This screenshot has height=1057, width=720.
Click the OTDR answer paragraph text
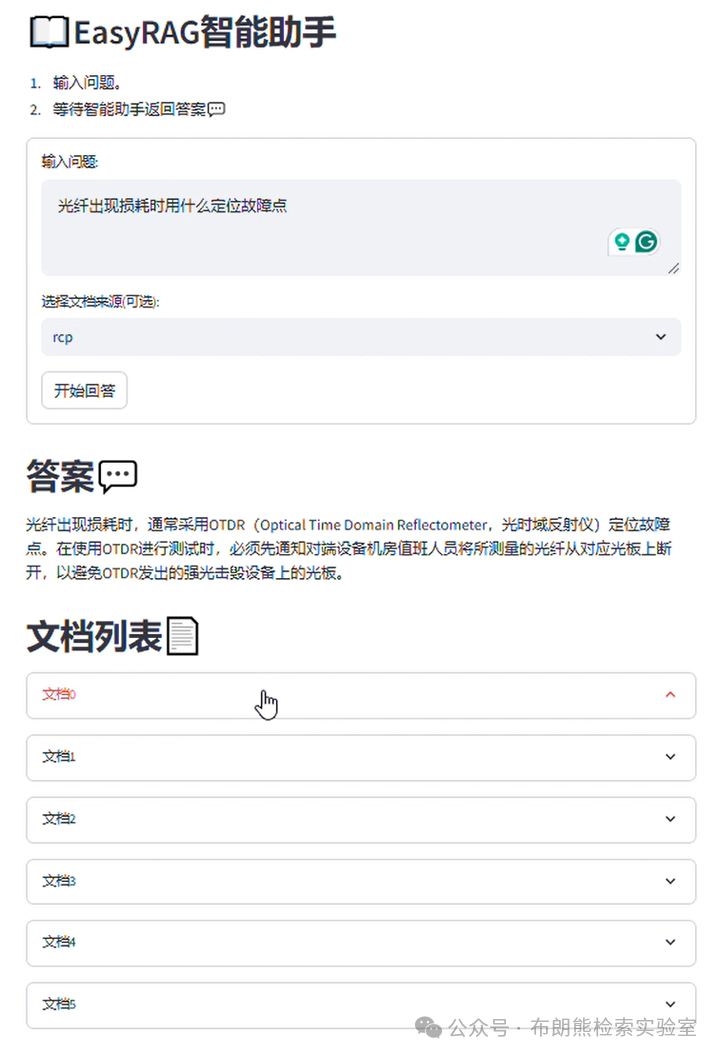[x=350, y=546]
